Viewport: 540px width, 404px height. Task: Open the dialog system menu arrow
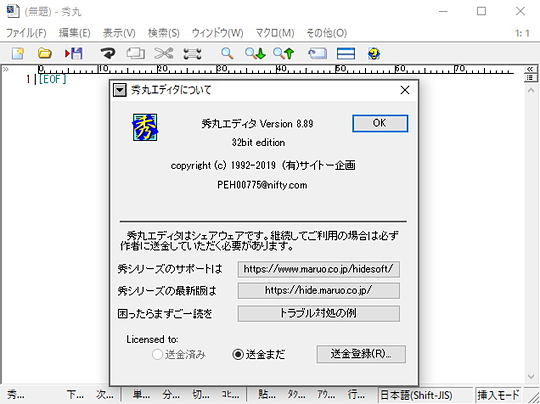120,90
